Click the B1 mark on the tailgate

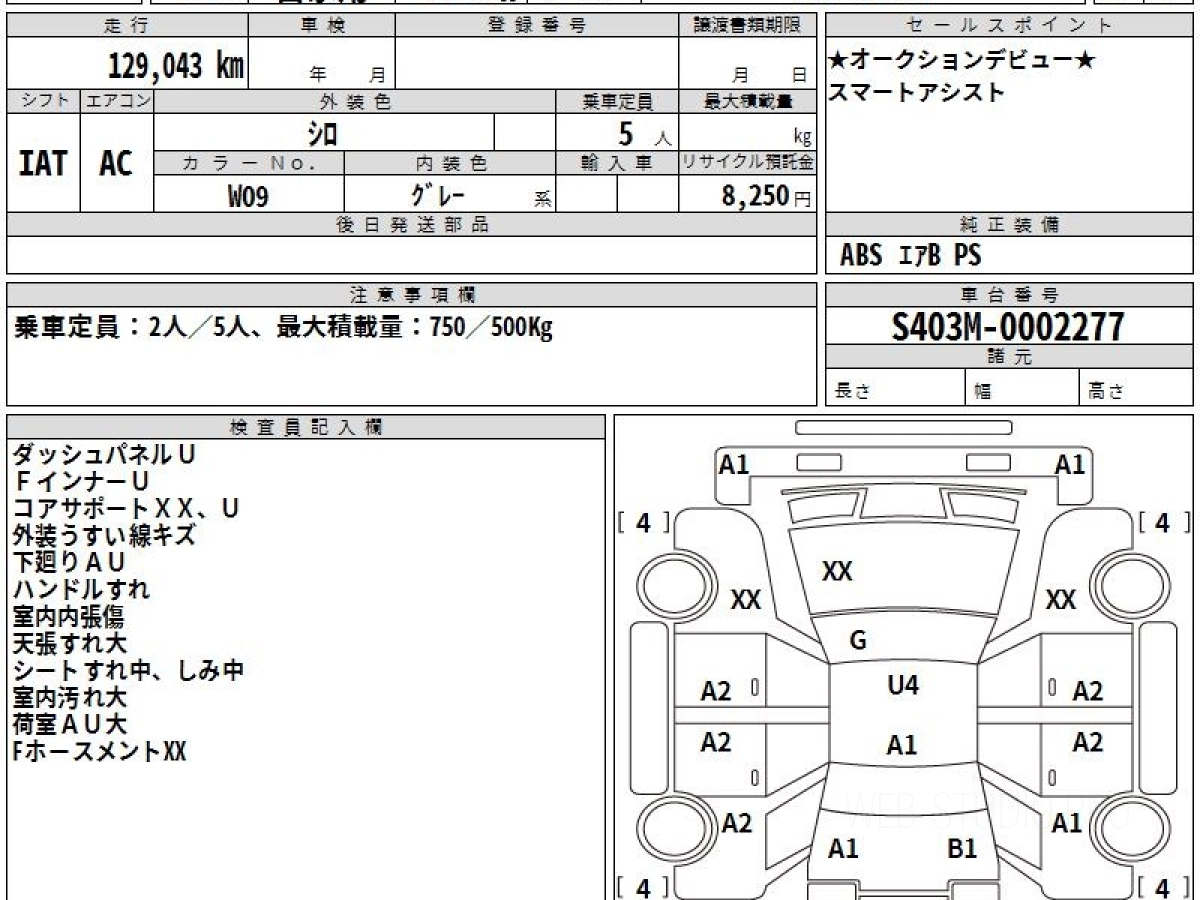(962, 849)
